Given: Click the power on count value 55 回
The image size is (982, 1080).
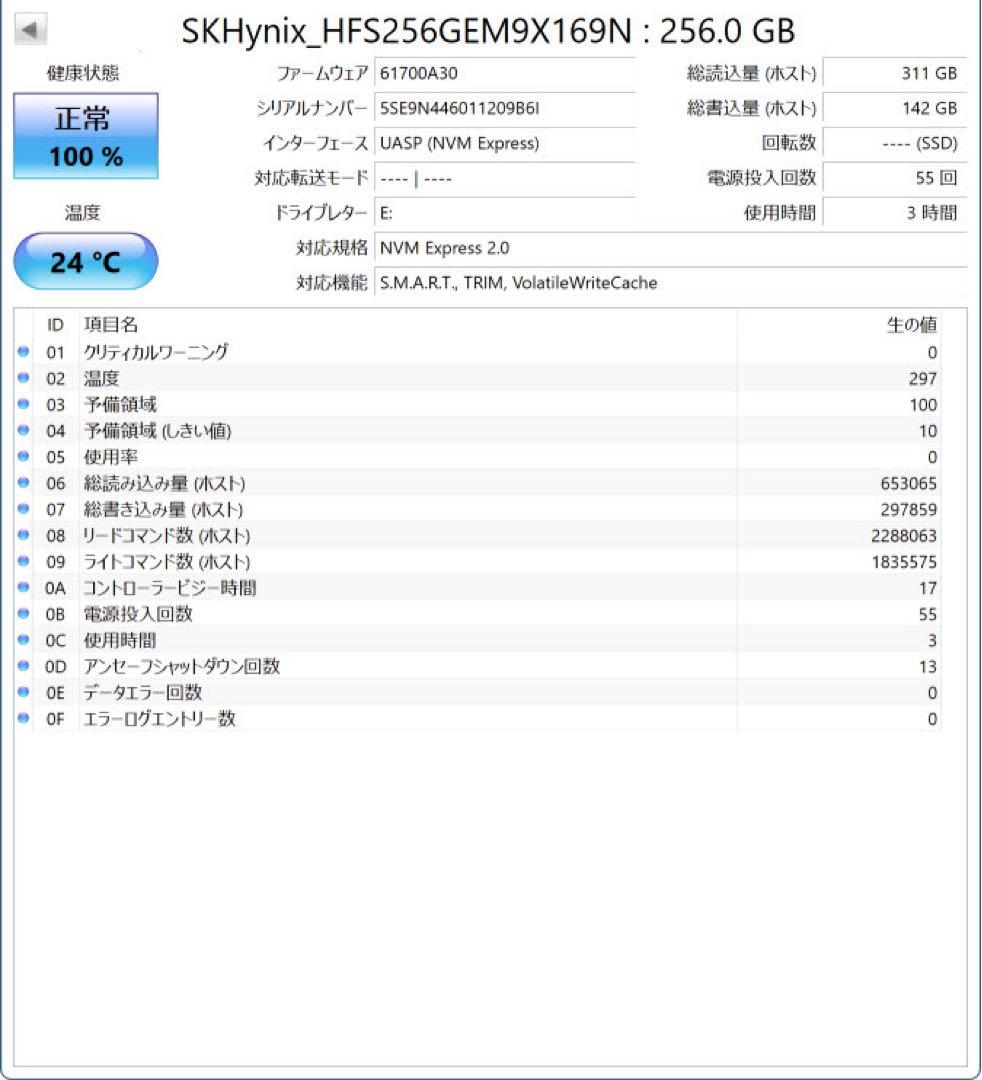Looking at the screenshot, I should [895, 178].
